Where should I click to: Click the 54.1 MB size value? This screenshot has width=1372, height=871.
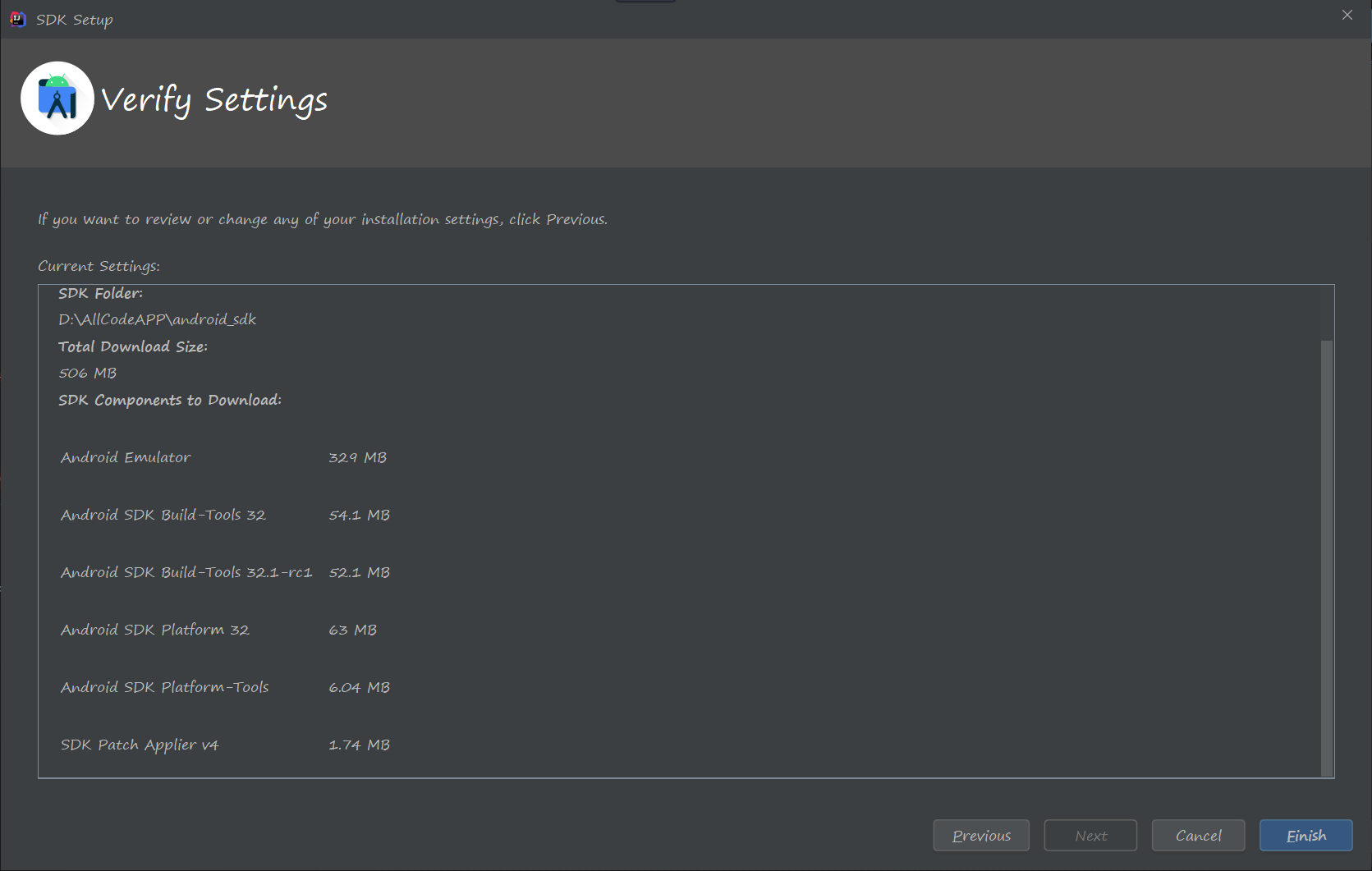pyautogui.click(x=360, y=515)
